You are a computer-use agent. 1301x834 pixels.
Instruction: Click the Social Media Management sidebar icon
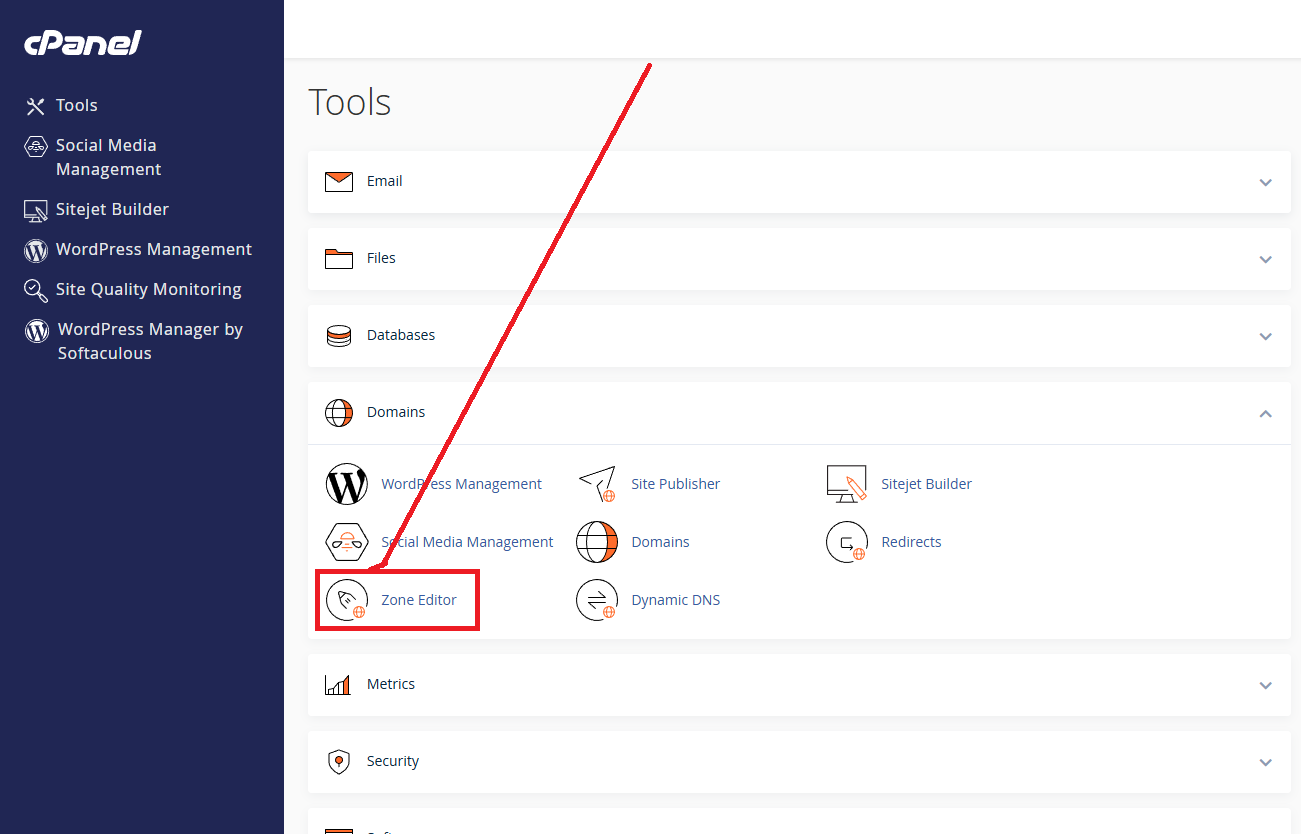[x=36, y=147]
